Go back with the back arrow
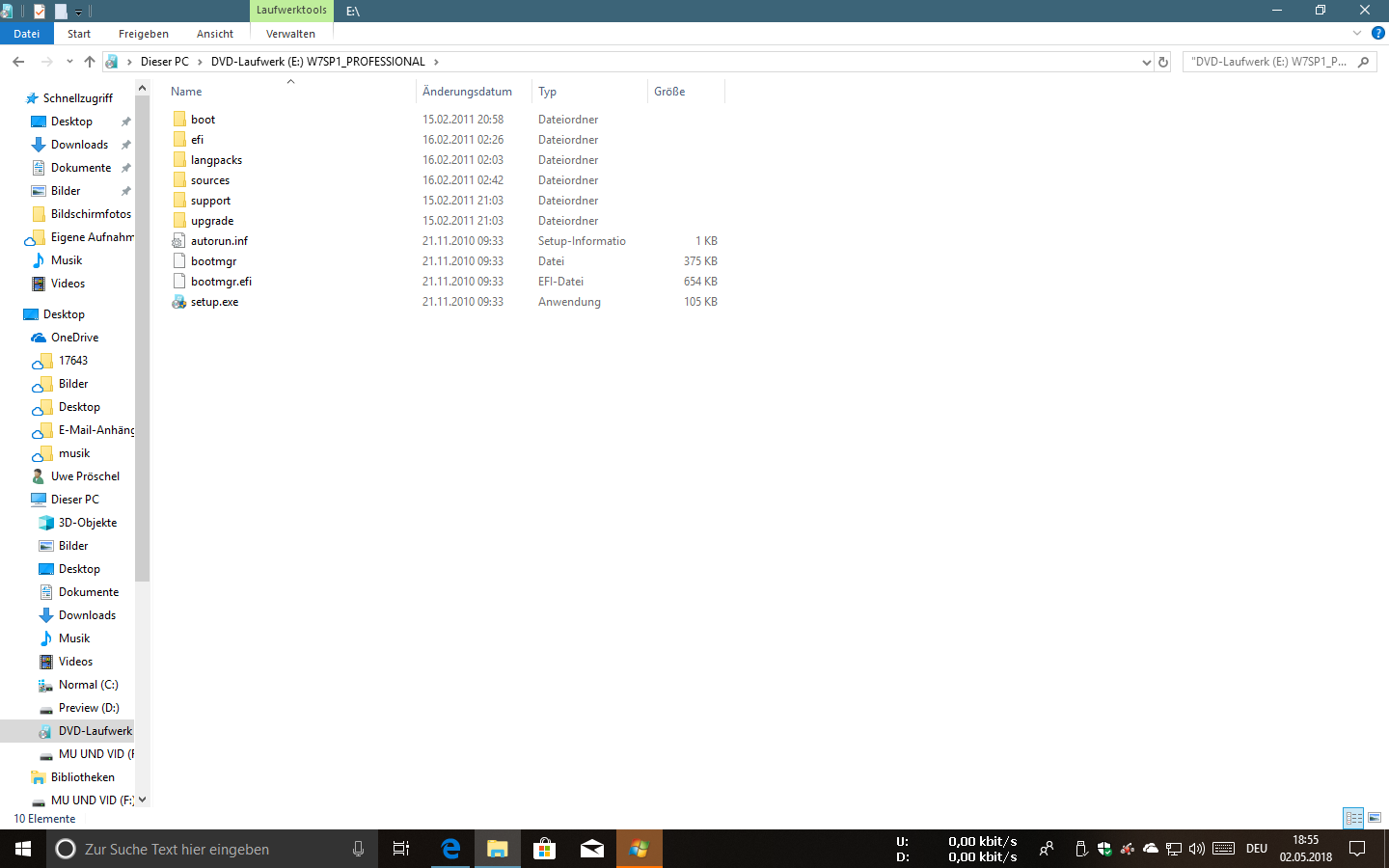The height and width of the screenshot is (868, 1389). [x=18, y=62]
